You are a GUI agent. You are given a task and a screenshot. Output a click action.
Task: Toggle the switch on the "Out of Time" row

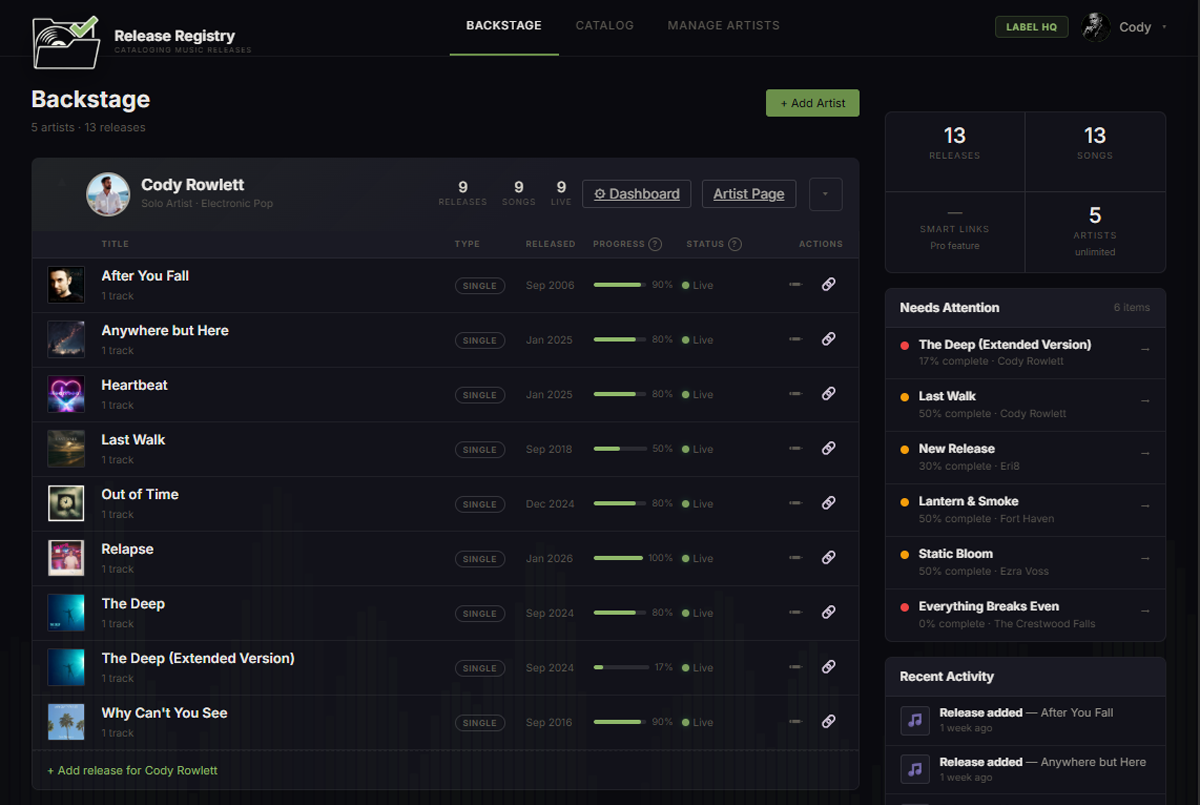coord(795,501)
